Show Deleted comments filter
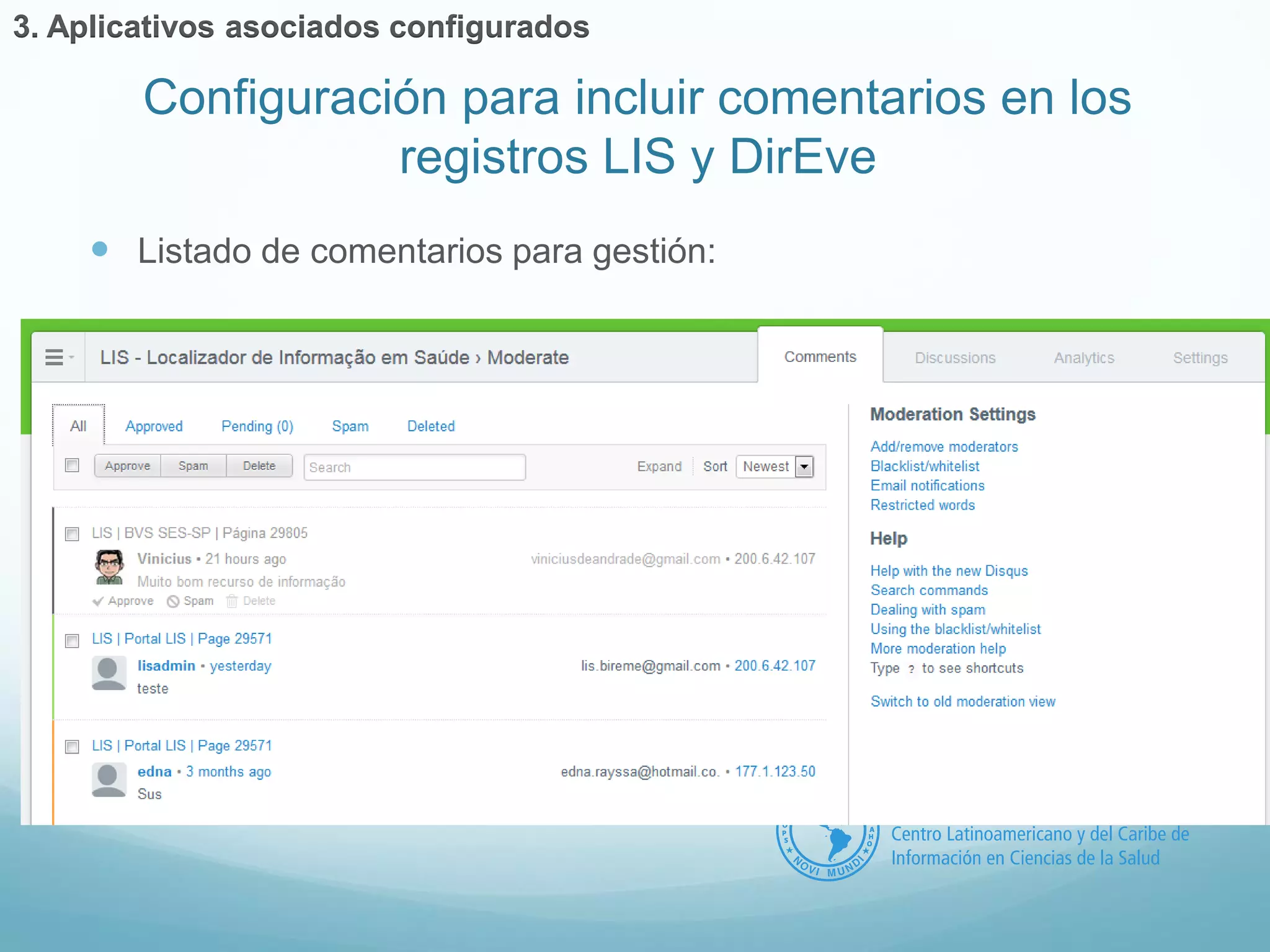This screenshot has width=1270, height=952. (431, 426)
